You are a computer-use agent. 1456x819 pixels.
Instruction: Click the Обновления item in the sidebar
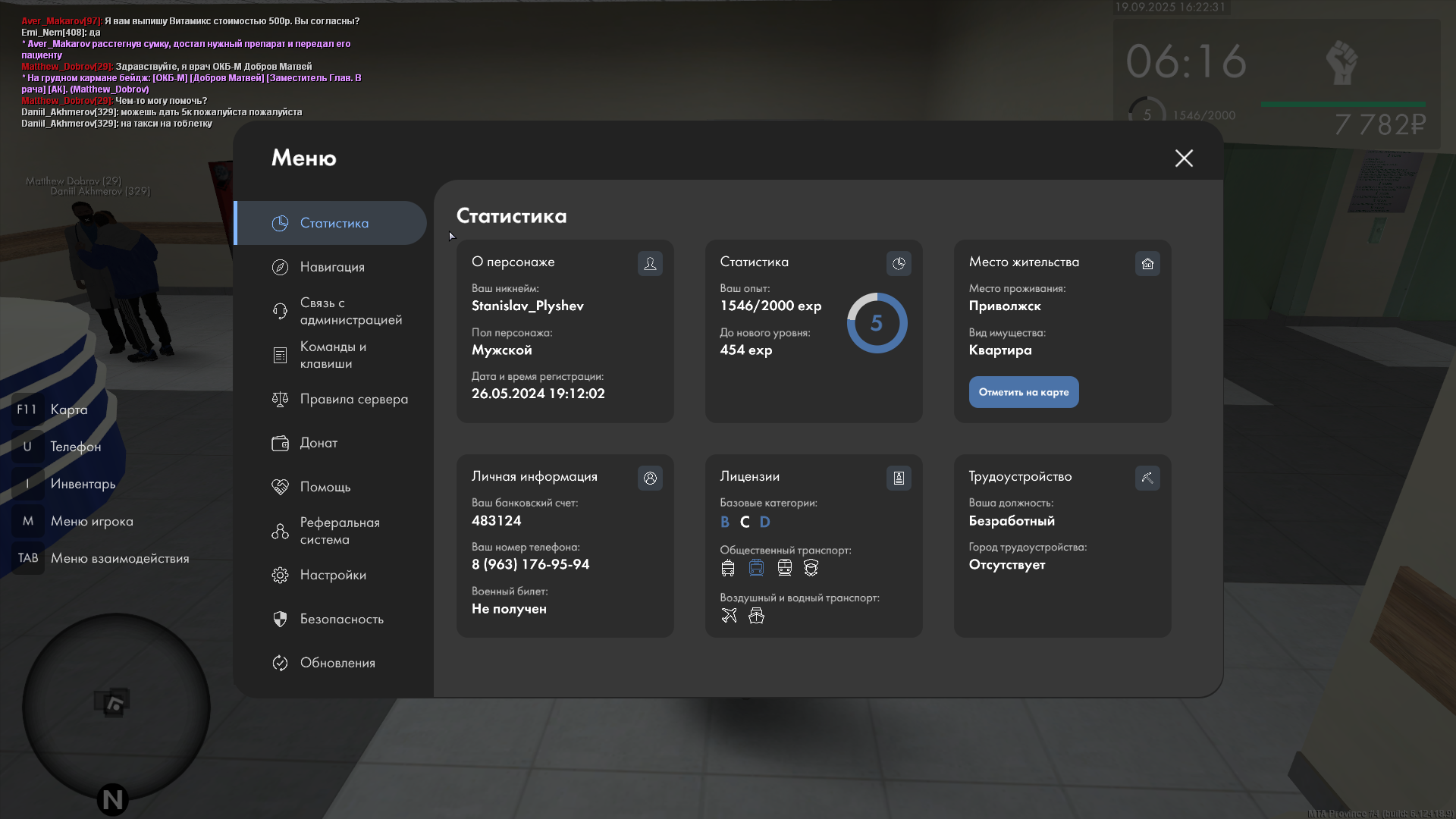[337, 663]
